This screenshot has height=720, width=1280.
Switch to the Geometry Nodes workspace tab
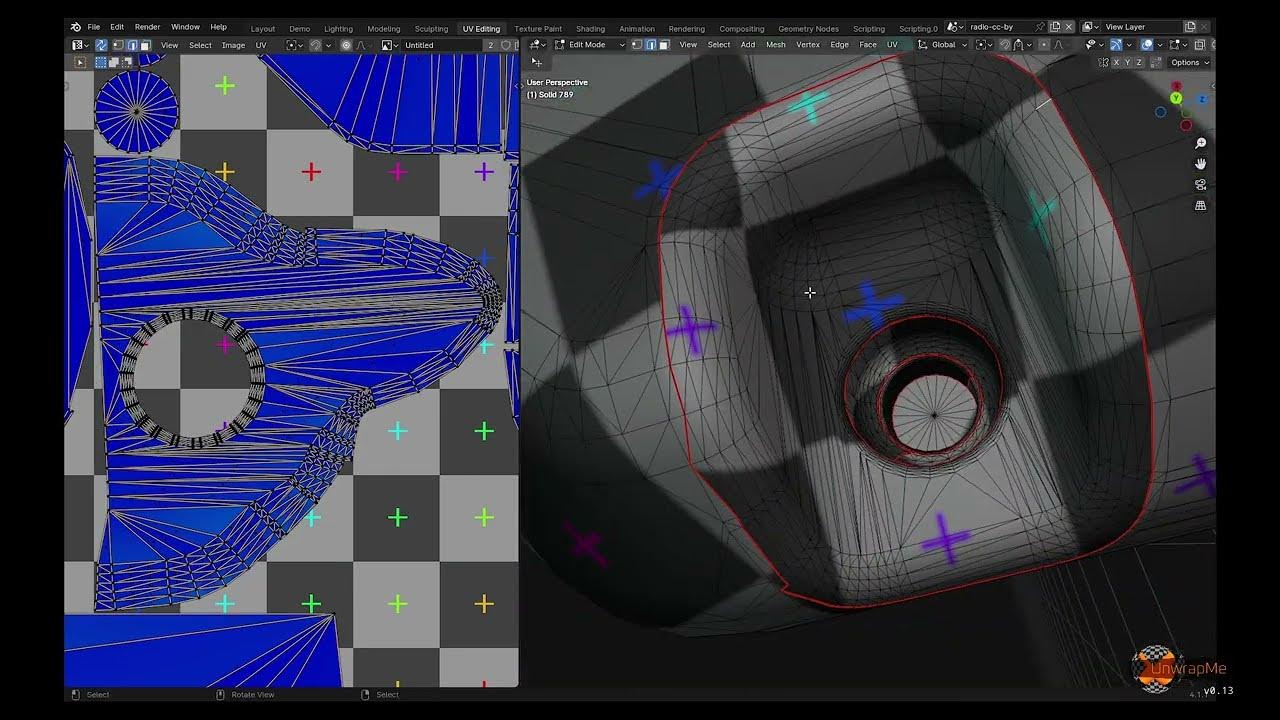(x=809, y=29)
